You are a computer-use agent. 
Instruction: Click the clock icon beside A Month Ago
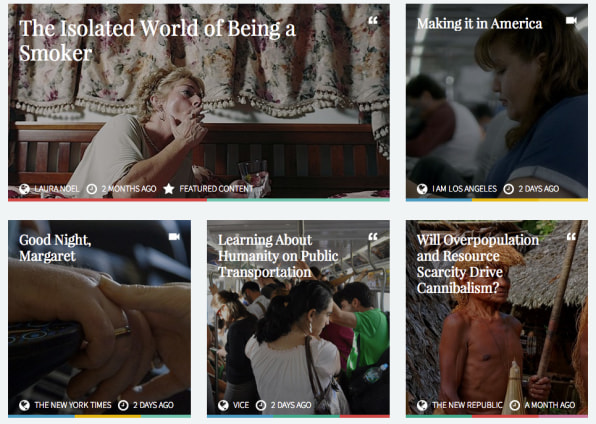(515, 405)
